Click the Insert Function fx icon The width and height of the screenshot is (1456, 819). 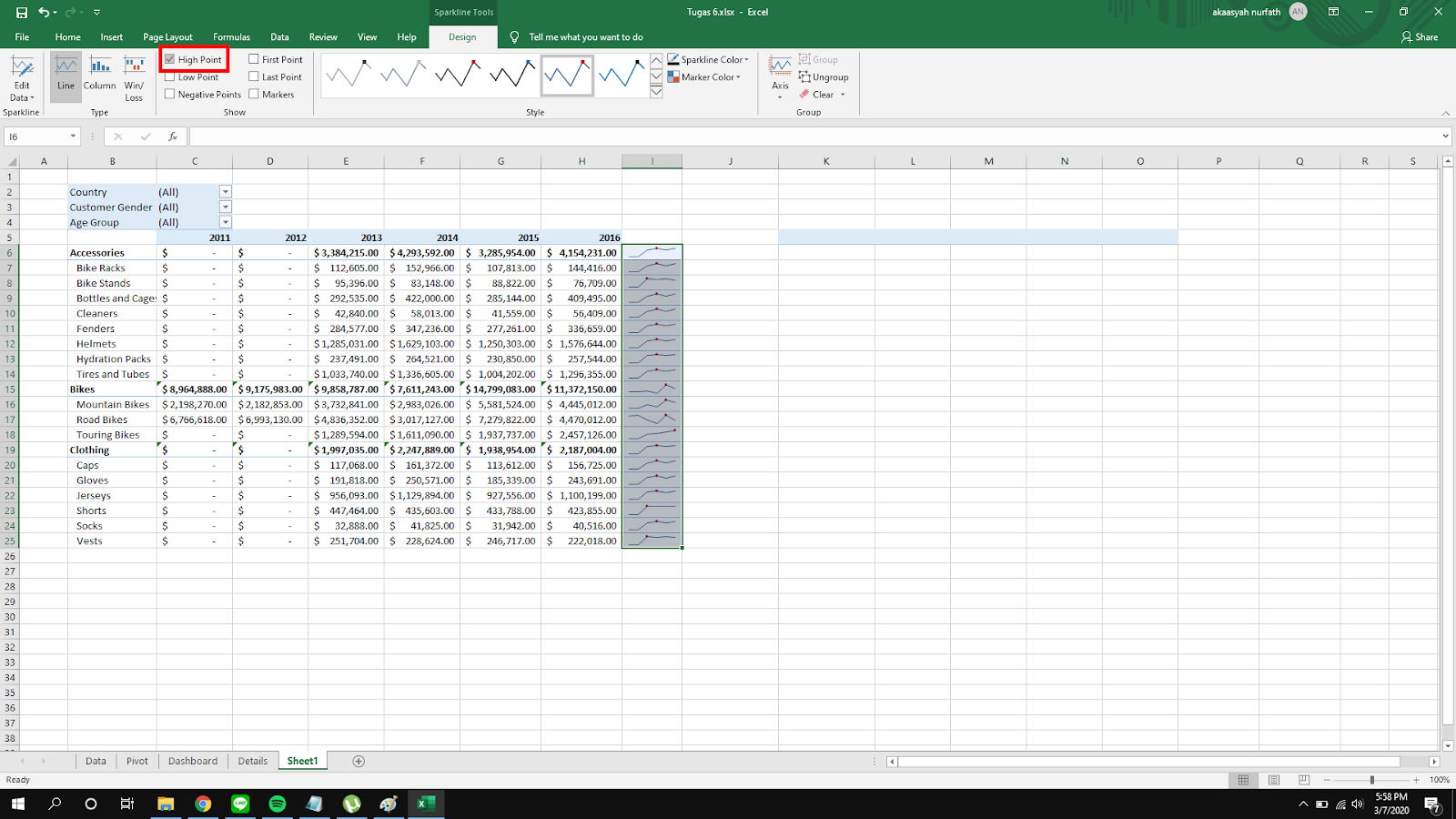tap(173, 136)
